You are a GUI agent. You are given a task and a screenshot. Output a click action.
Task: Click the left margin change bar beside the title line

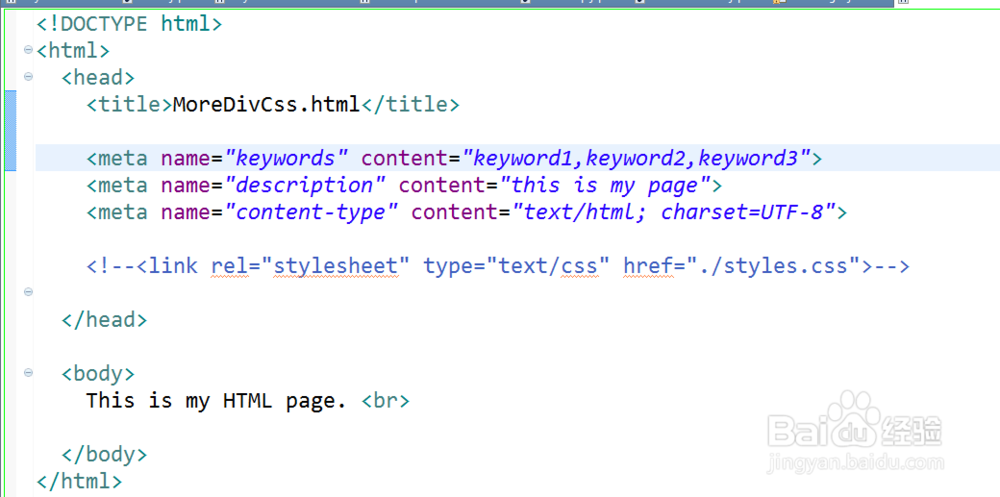10,131
